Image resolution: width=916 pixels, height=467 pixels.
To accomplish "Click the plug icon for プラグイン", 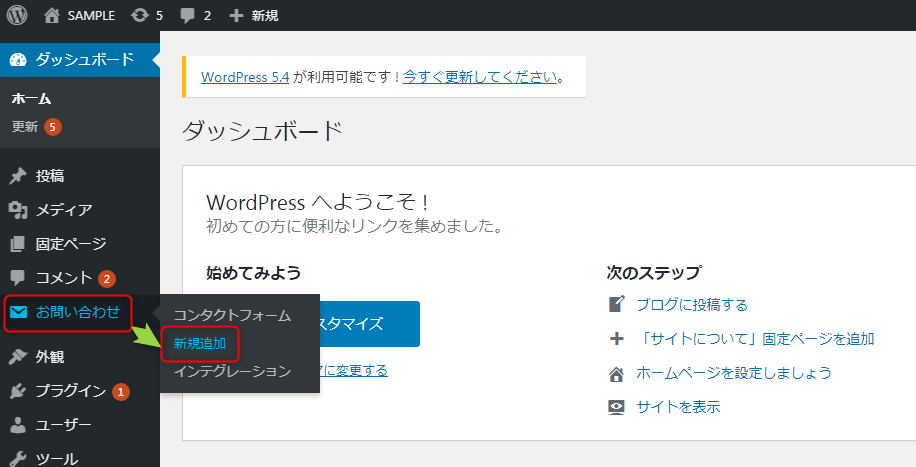I will click(18, 391).
